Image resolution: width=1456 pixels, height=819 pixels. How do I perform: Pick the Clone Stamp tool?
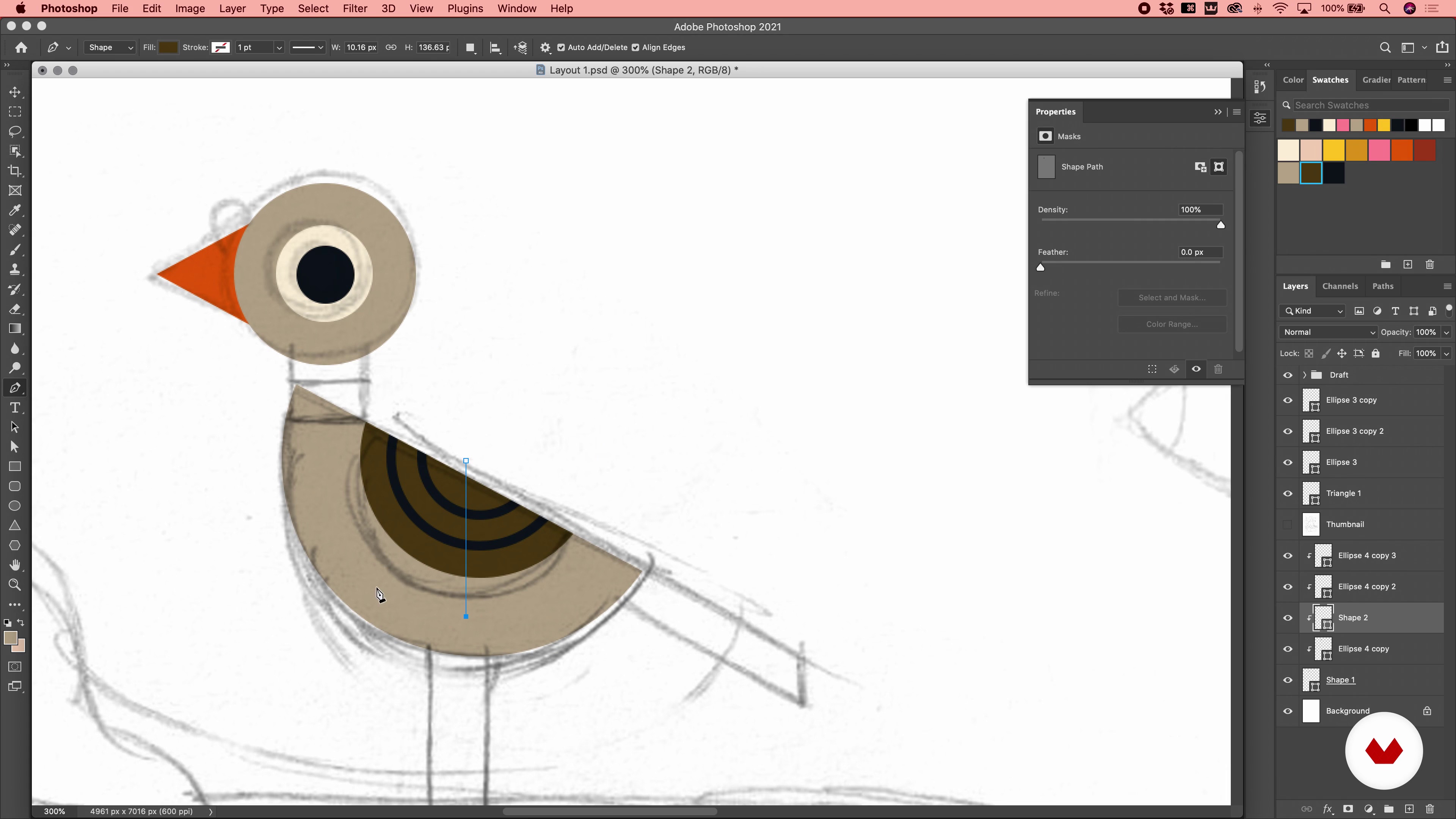(15, 270)
